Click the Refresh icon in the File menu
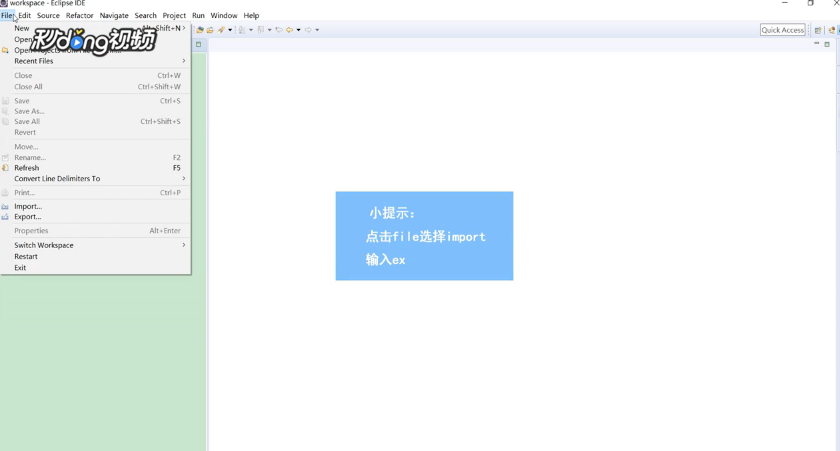Screen dimensions: 840x451 (x=5, y=168)
